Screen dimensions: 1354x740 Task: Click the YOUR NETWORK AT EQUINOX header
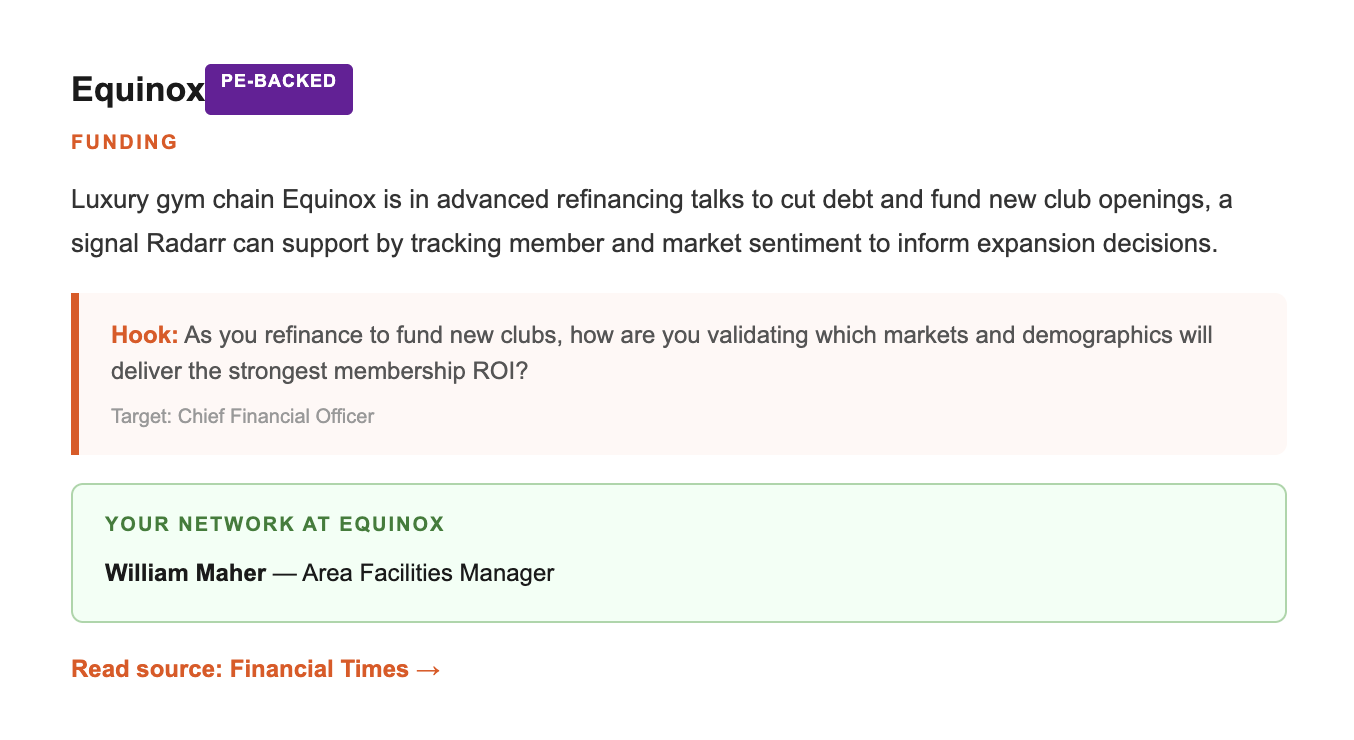tap(274, 524)
